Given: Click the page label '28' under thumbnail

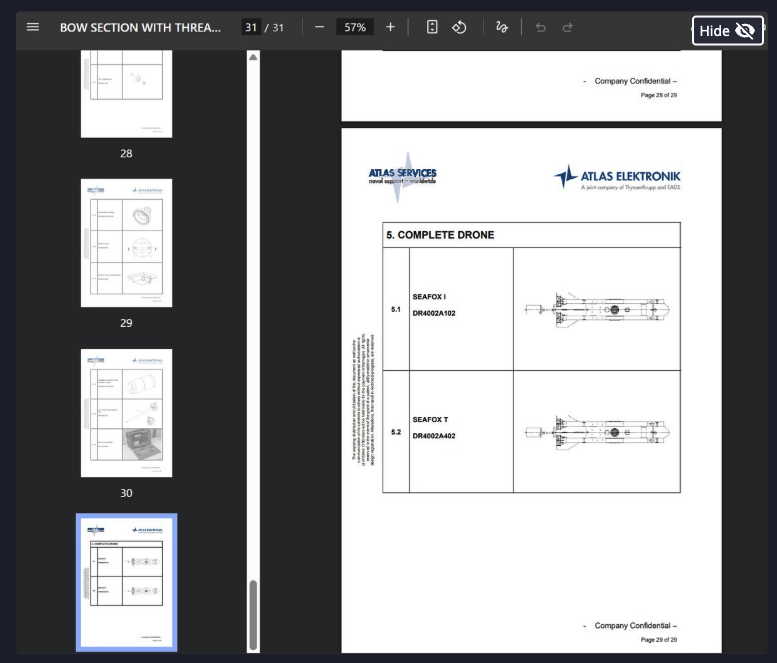Looking at the screenshot, I should coord(126,153).
